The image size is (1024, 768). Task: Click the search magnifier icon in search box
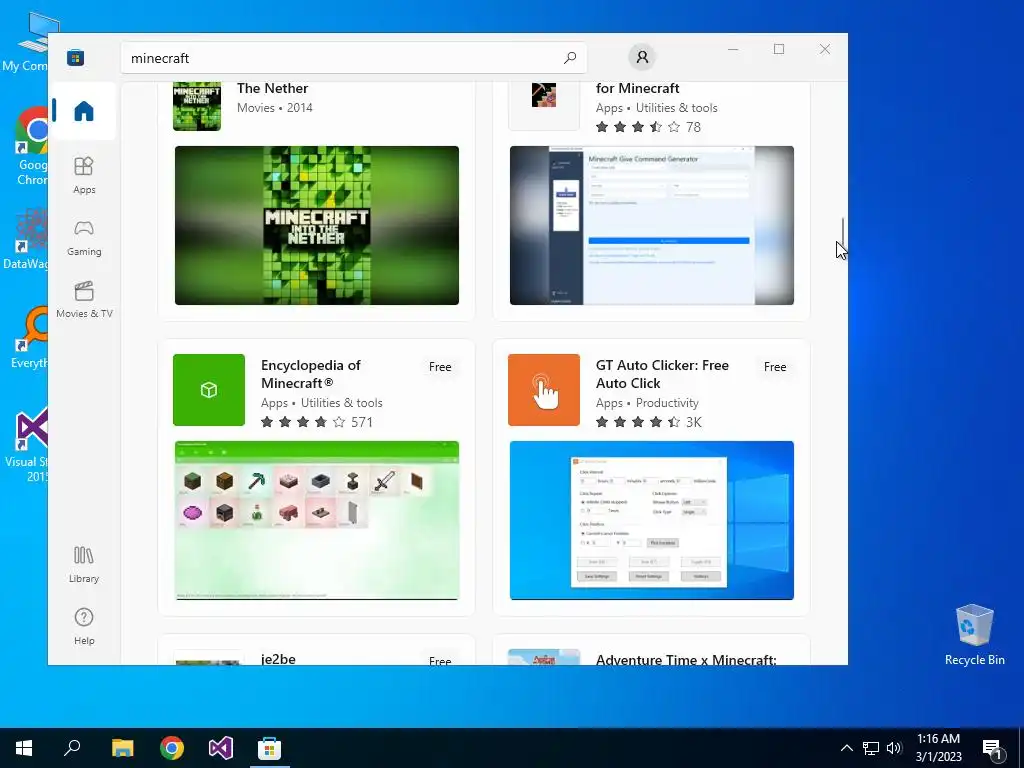tap(569, 57)
